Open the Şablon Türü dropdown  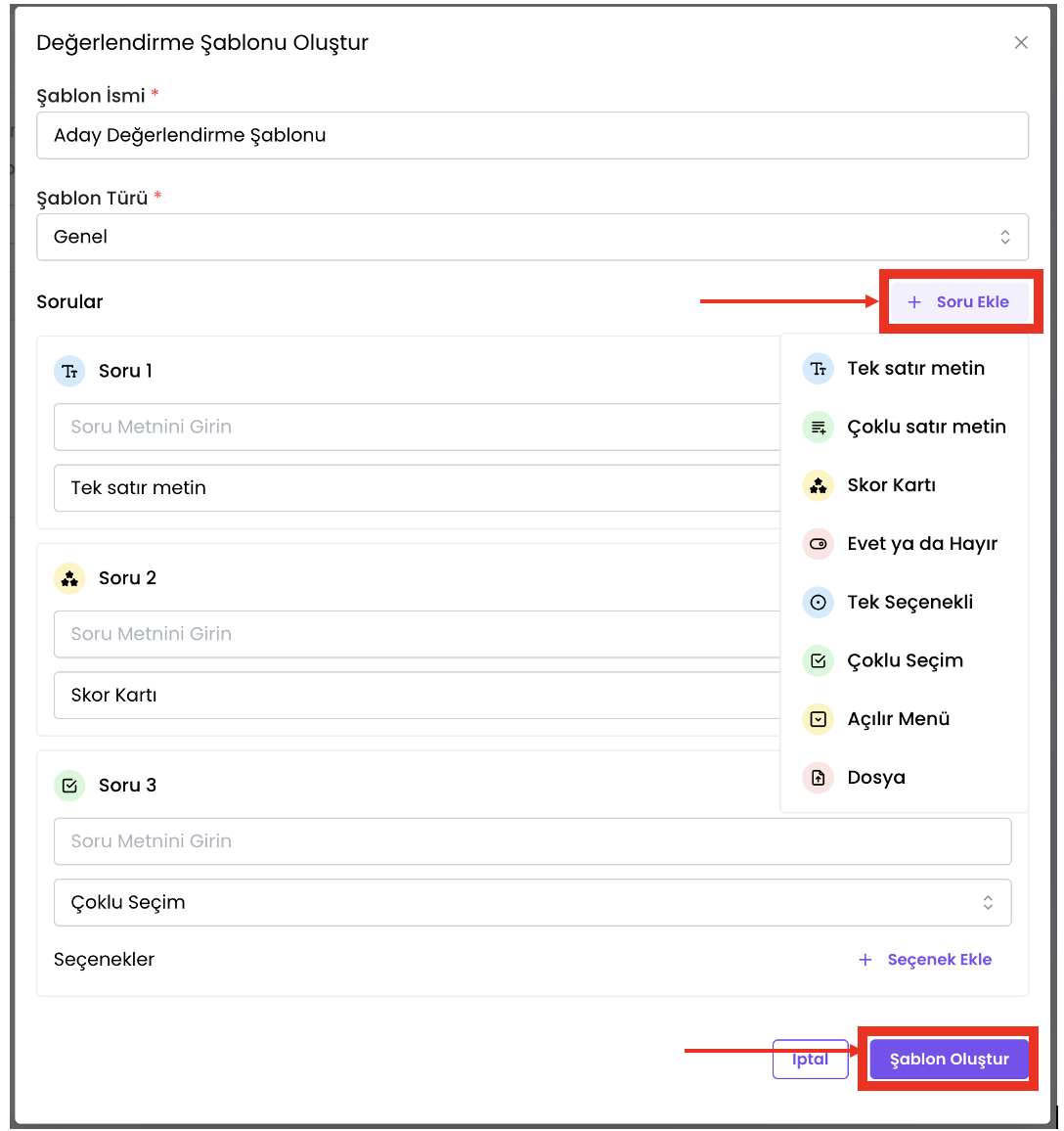click(x=532, y=237)
